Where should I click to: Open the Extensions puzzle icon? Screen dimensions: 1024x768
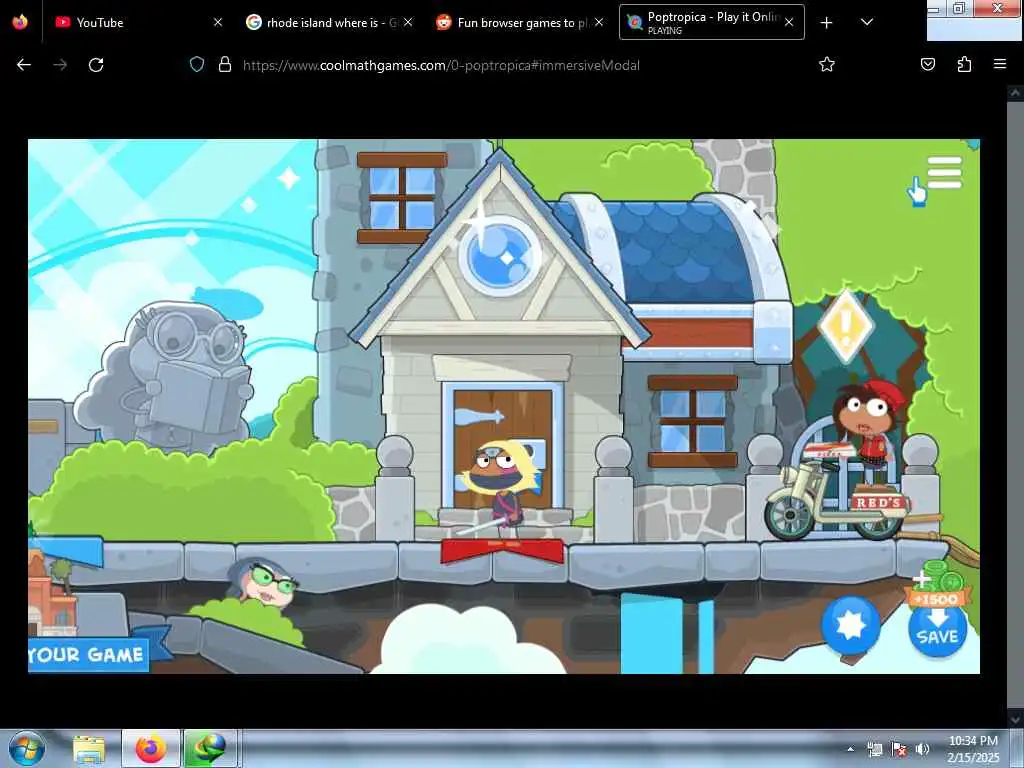click(x=964, y=65)
